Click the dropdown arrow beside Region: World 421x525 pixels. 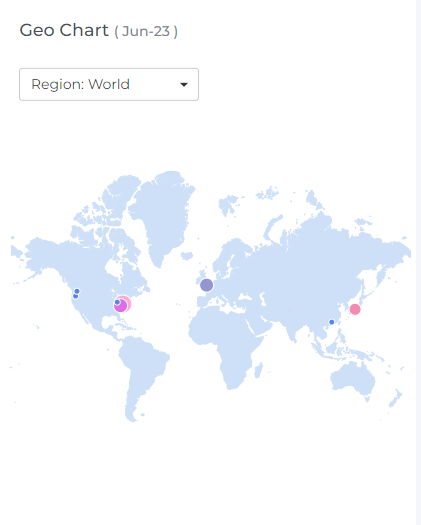tap(184, 85)
